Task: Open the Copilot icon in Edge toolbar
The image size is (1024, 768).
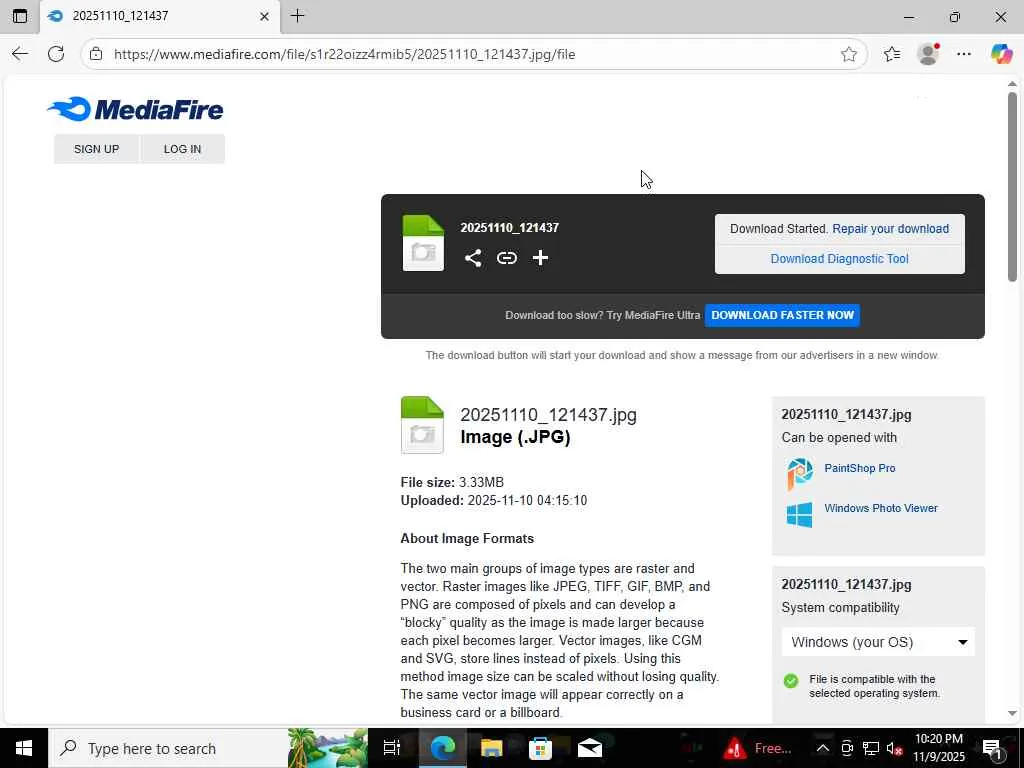Action: tap(1001, 54)
